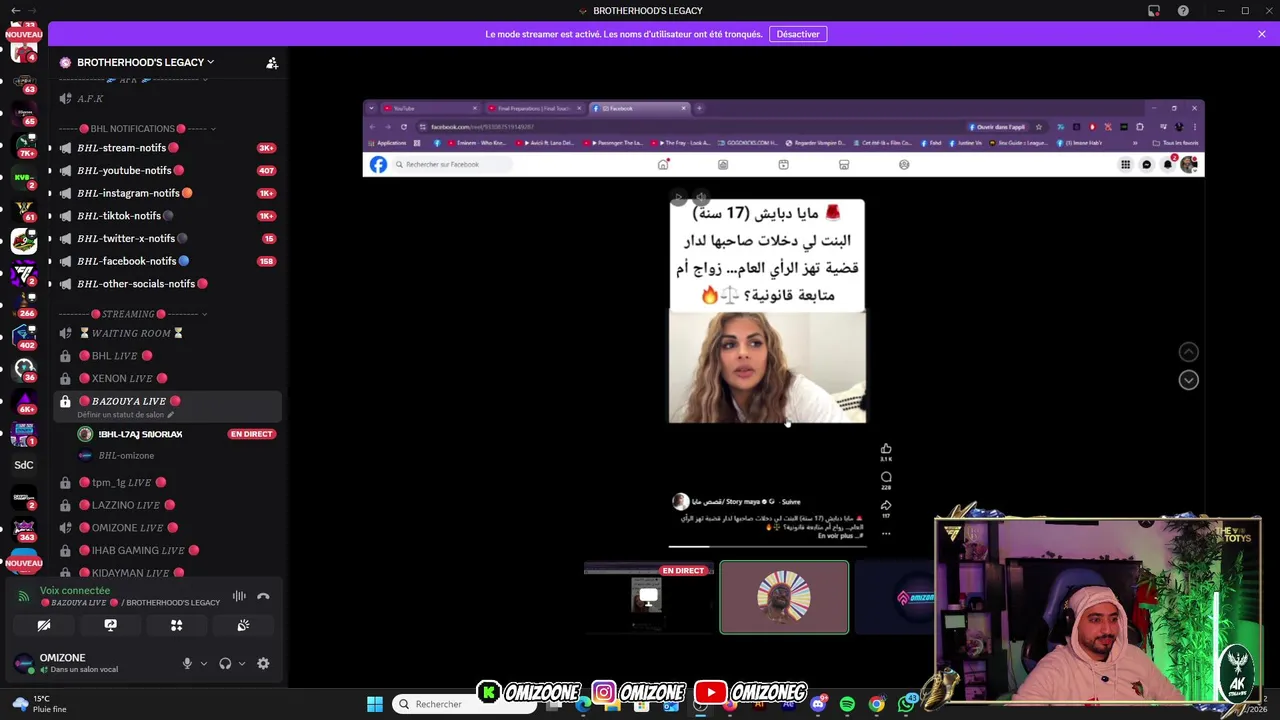Select the highlighted middle participant thumbnail
Screen dimensions: 1280x720
pyautogui.click(x=784, y=598)
